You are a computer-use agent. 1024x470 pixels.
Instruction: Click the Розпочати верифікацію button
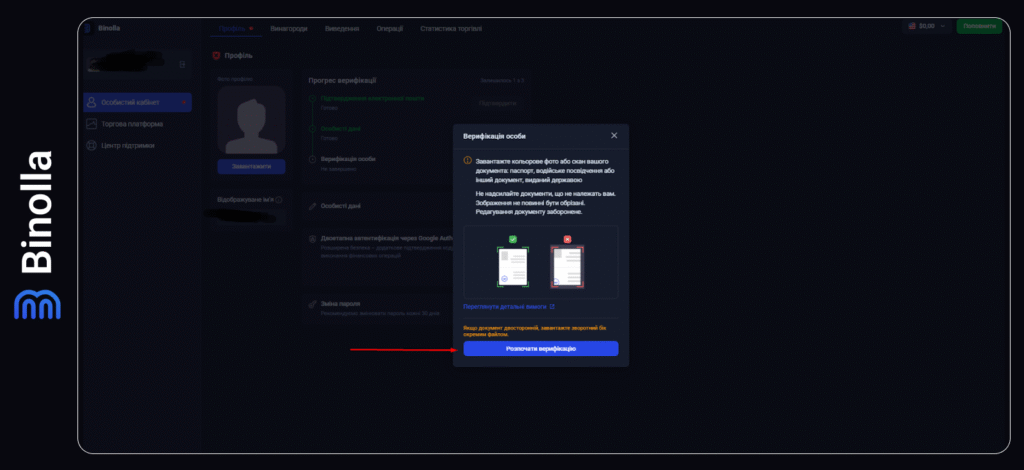(540, 348)
